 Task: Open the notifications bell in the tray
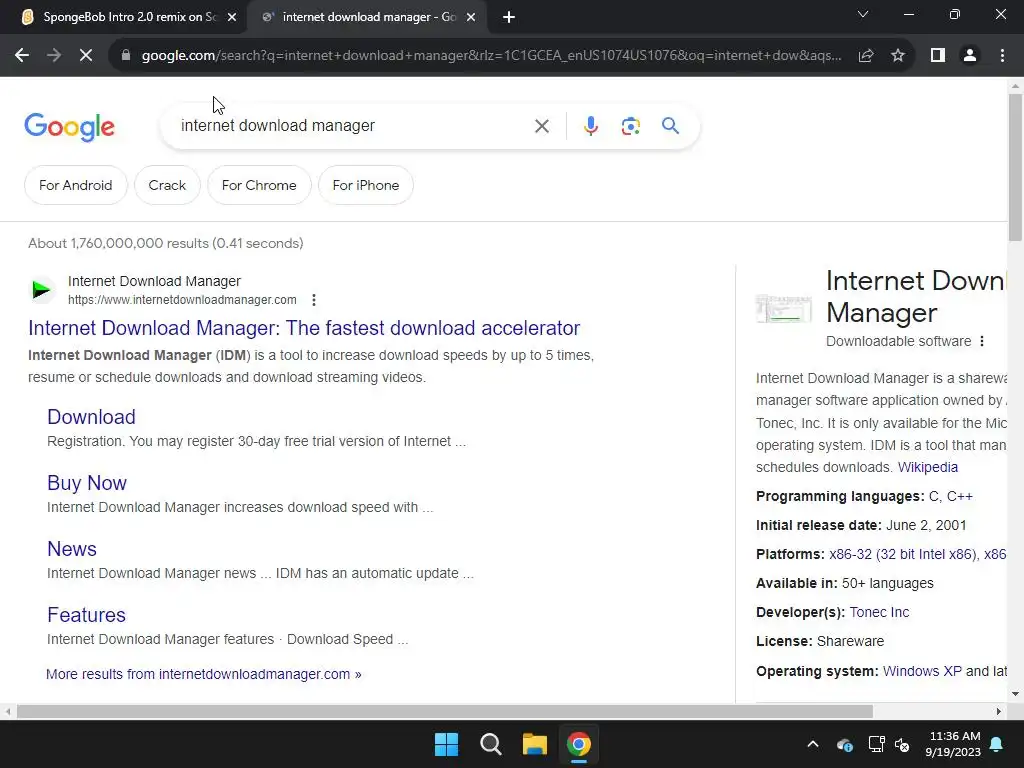coord(997,744)
